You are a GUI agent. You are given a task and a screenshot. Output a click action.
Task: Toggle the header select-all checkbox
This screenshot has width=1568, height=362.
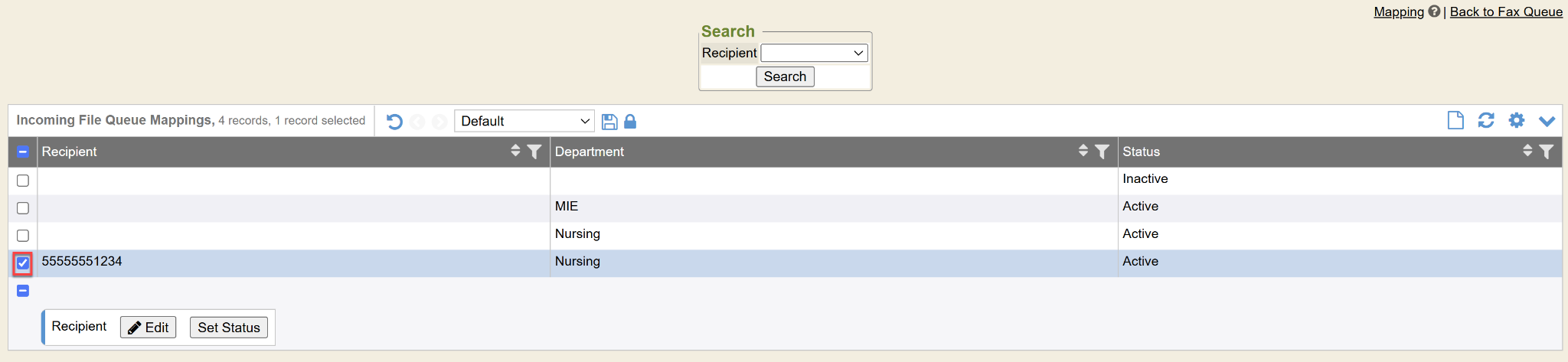pos(23,152)
